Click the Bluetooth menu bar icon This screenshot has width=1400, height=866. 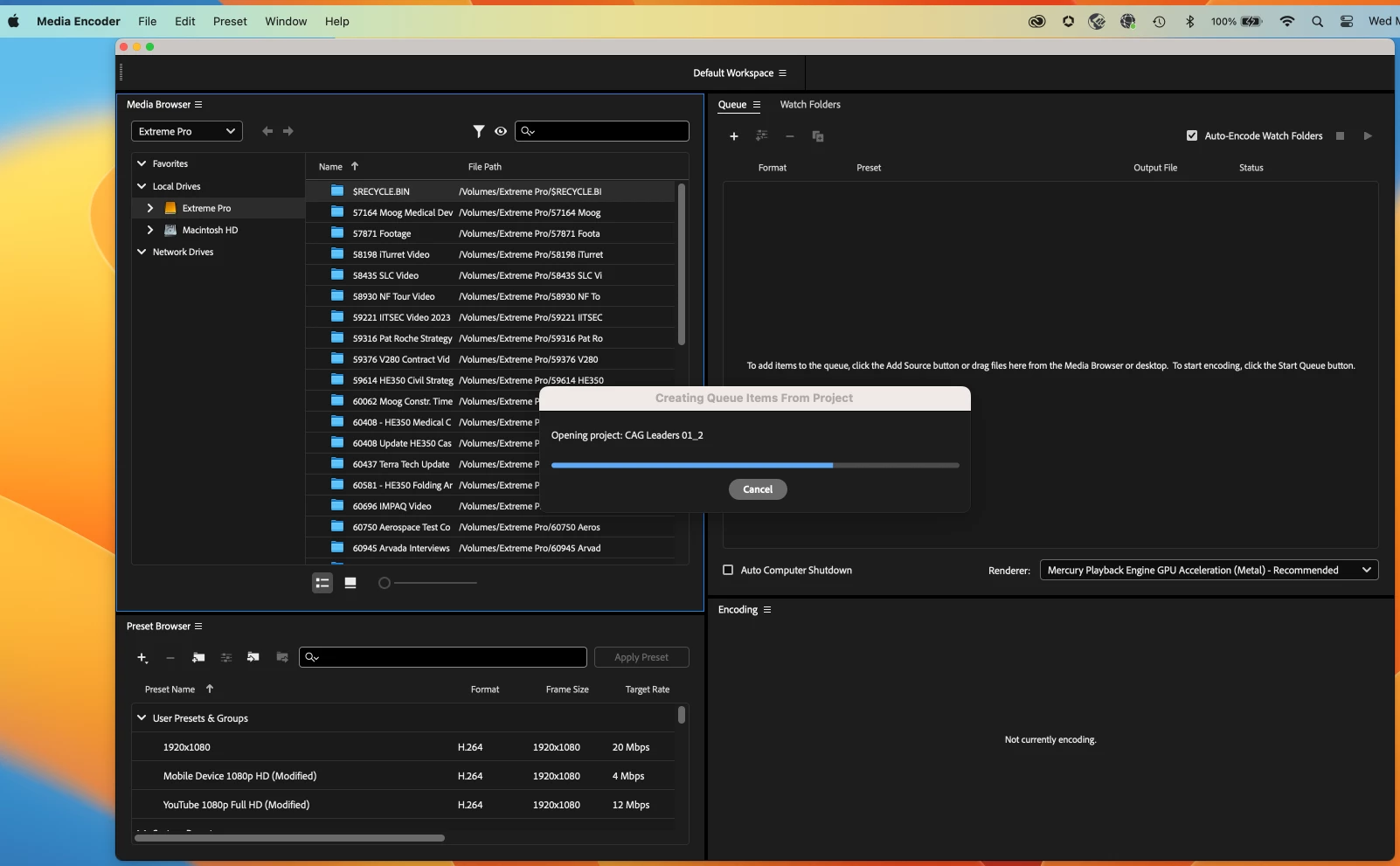(x=1189, y=21)
